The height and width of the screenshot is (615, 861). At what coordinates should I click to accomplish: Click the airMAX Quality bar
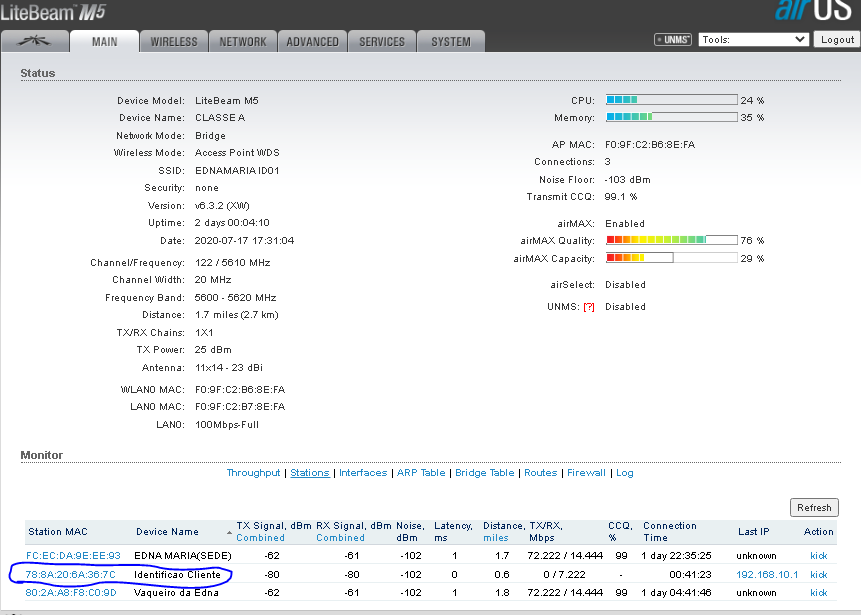coord(671,241)
